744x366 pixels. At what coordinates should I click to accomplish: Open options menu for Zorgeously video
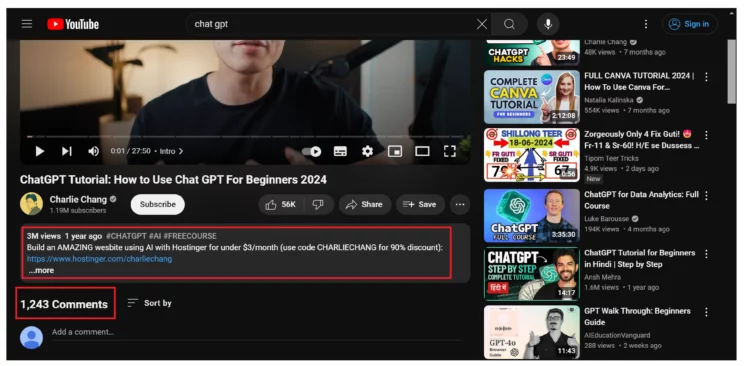(x=706, y=135)
